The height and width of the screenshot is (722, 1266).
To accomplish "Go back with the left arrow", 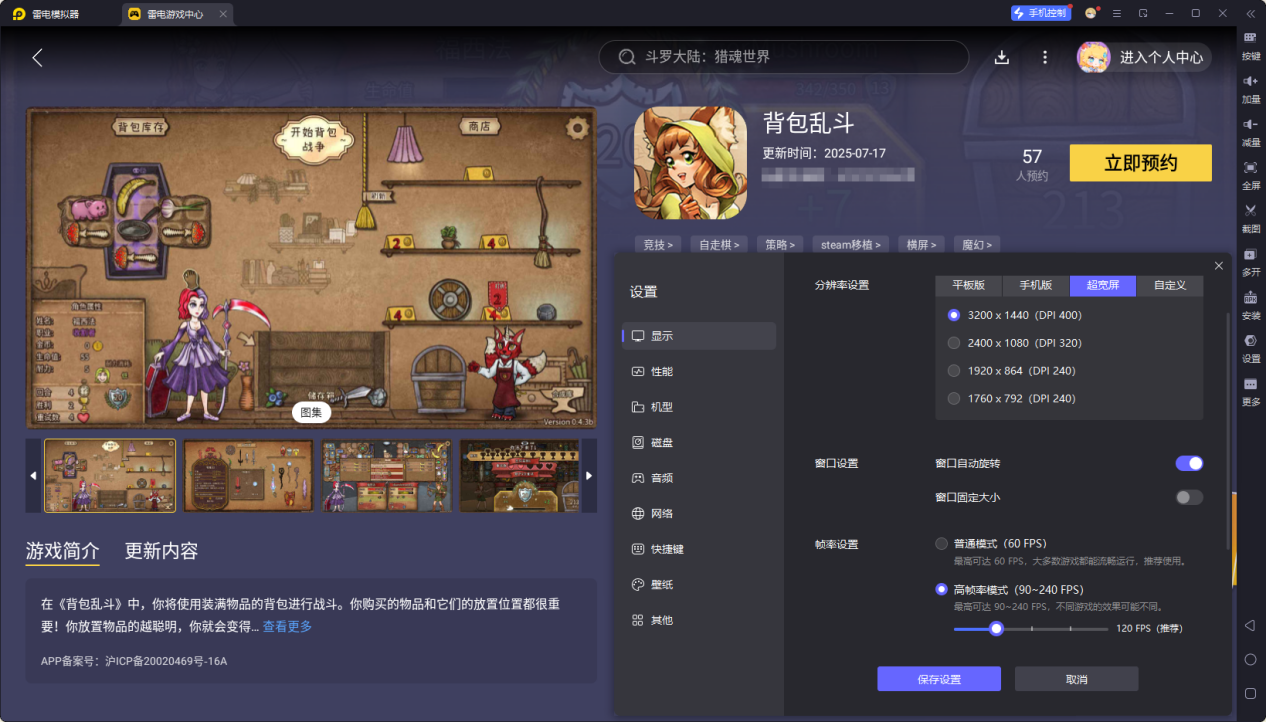I will click(x=37, y=57).
